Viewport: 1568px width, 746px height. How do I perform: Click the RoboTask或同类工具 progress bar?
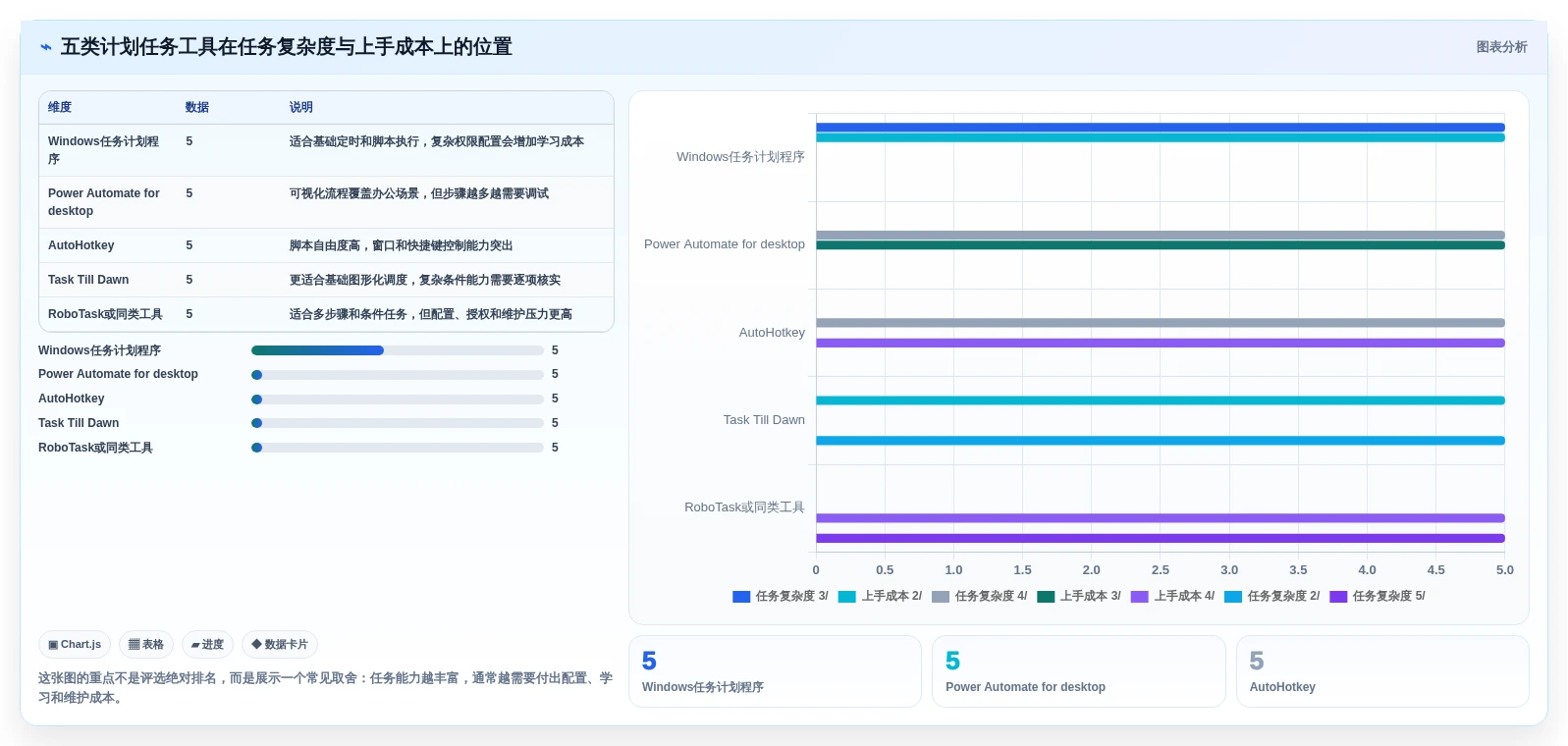pyautogui.click(x=398, y=448)
